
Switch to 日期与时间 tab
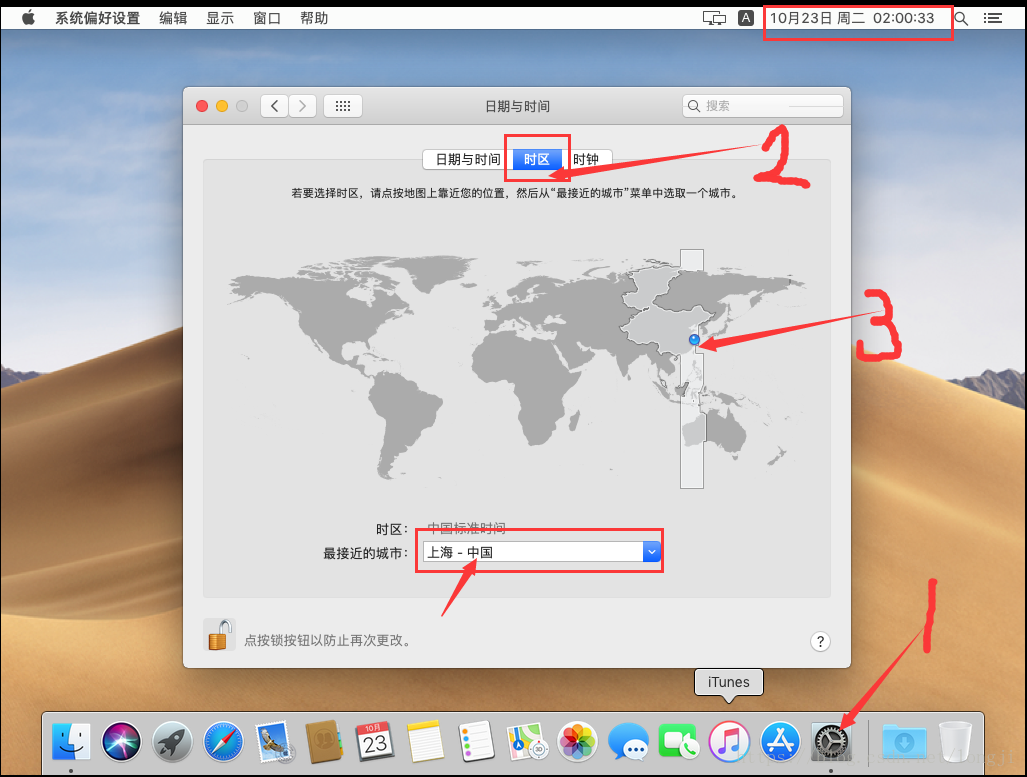click(x=468, y=159)
